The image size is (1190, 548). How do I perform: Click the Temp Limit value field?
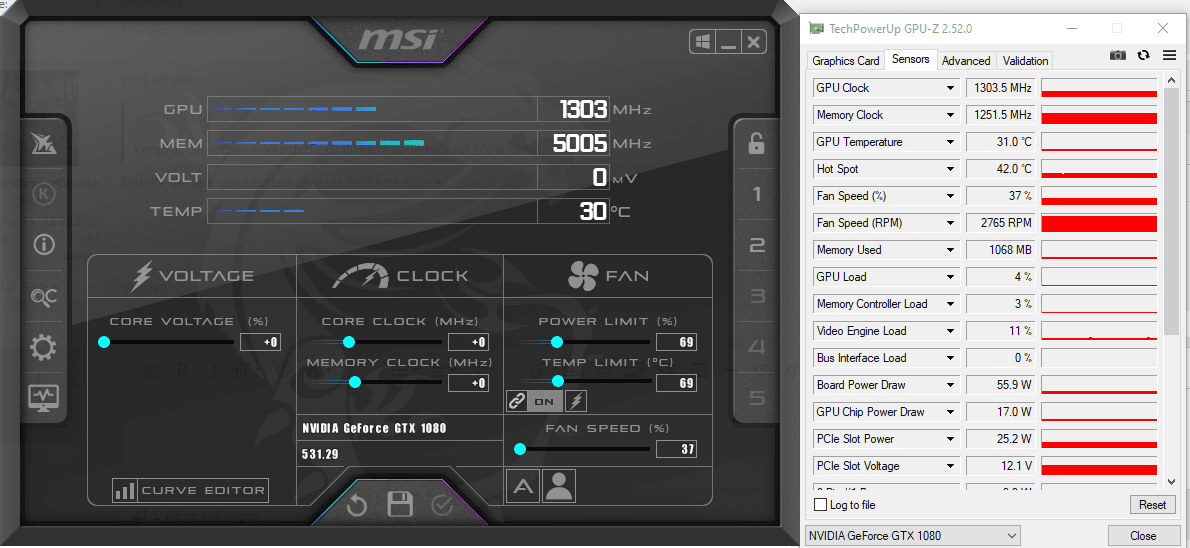coord(676,383)
